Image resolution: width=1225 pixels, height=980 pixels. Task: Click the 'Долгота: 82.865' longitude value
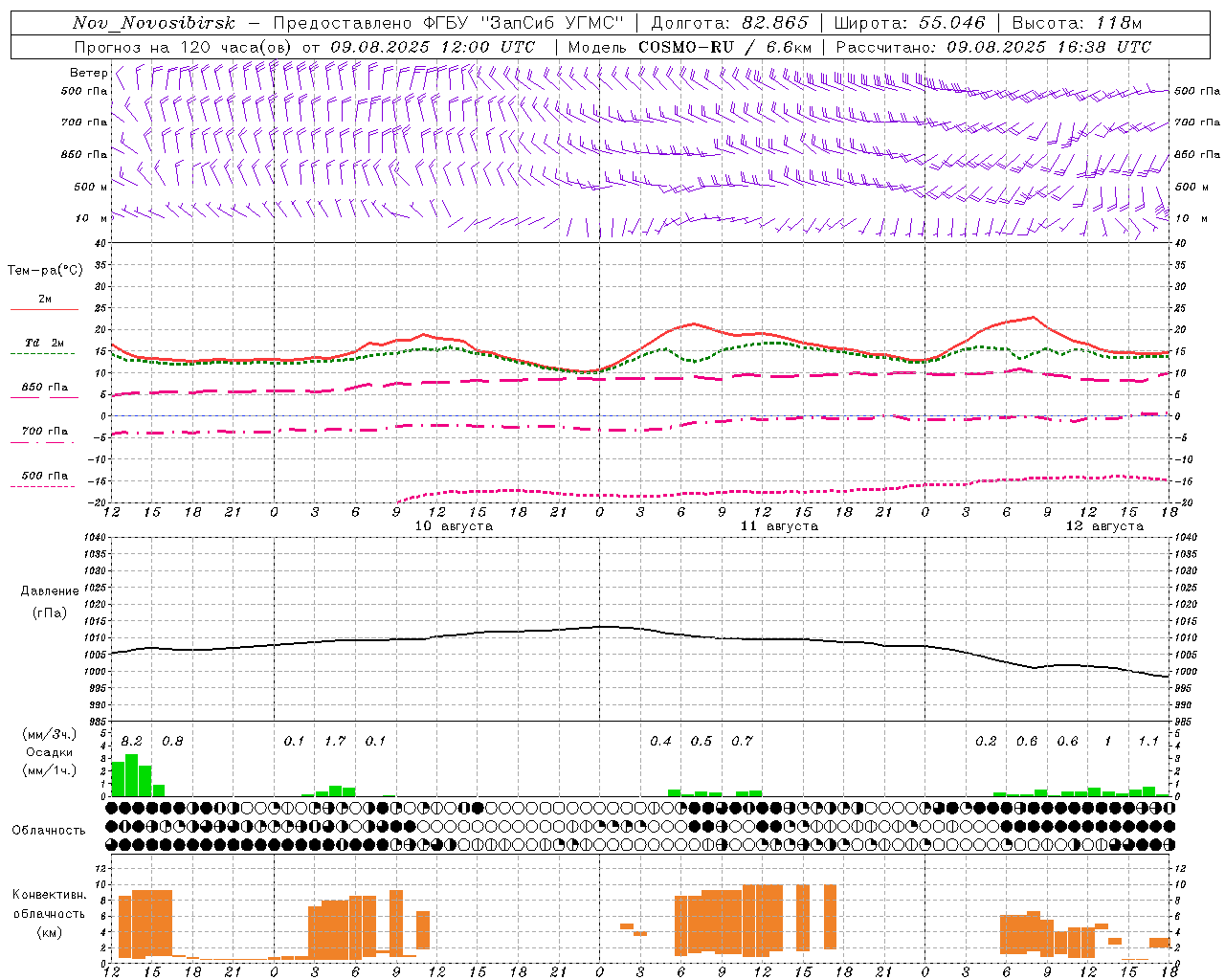(729, 23)
